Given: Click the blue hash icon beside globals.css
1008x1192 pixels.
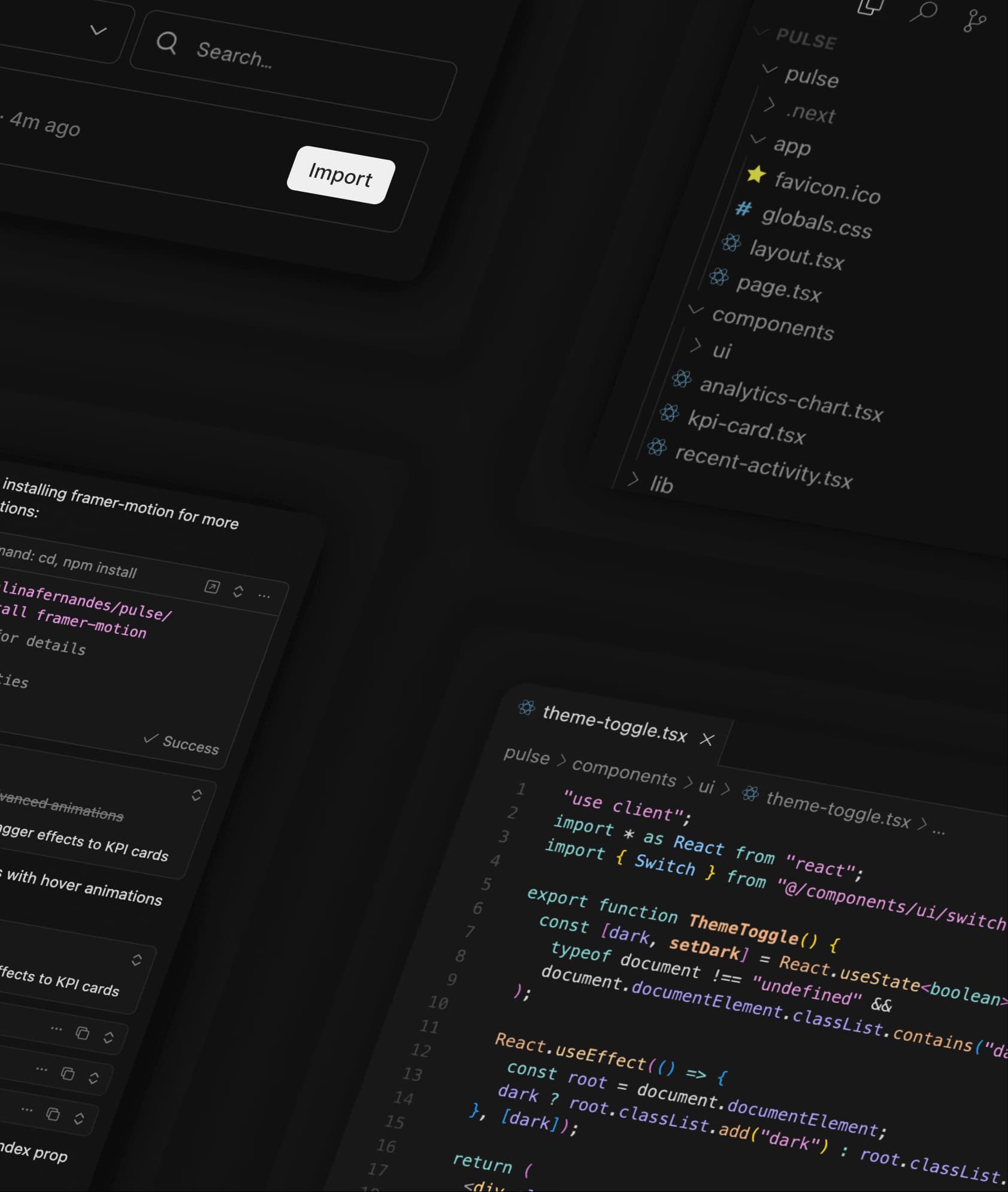Looking at the screenshot, I should [x=744, y=208].
